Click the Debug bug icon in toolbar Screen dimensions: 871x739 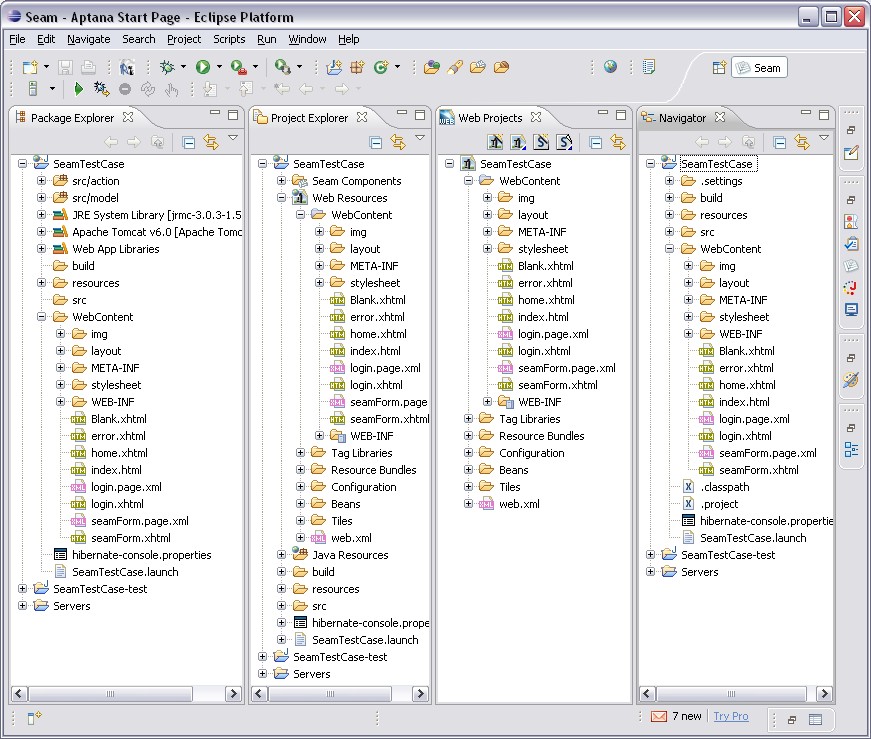click(x=167, y=67)
